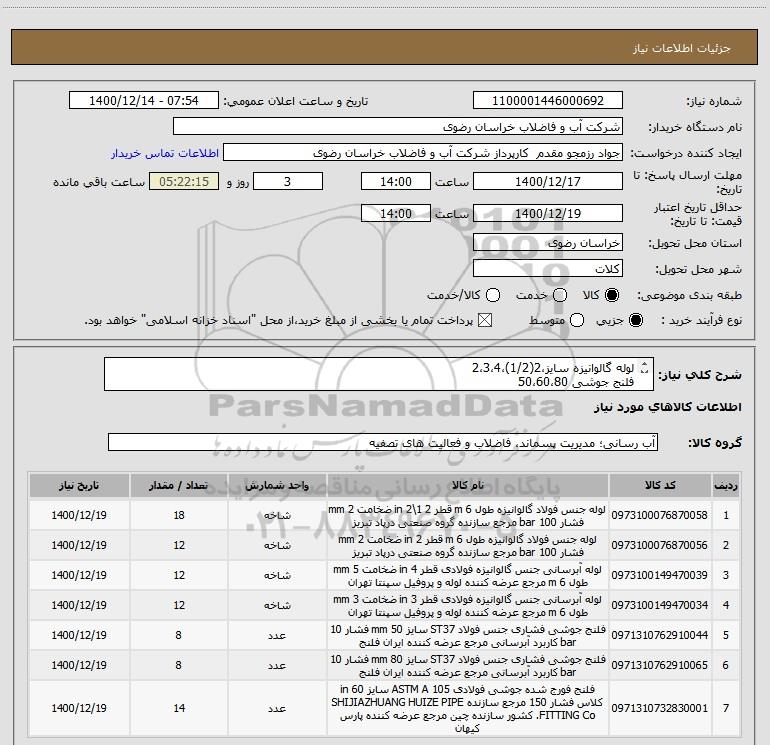Image resolution: width=770 pixels, height=745 pixels.
Task: Select the جزیی purchase type radio
Action: (635, 320)
